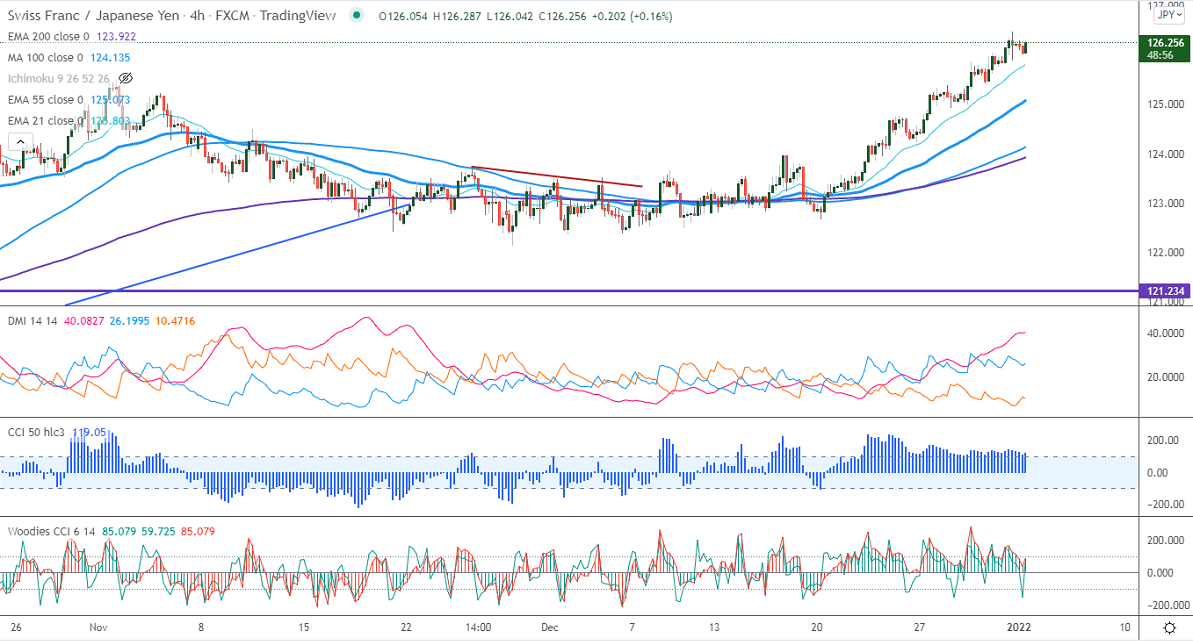
Task: Click the 2022 label on time axis
Action: coord(1019,628)
